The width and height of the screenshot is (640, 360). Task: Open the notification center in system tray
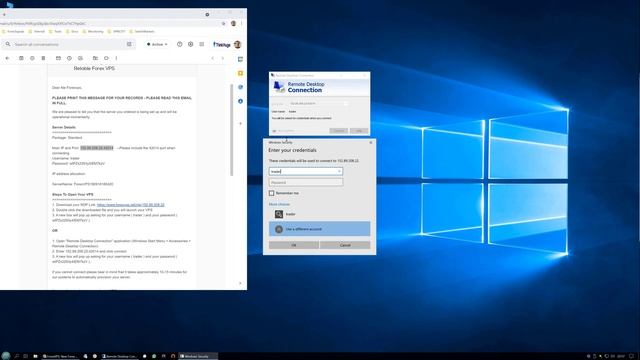tap(632, 356)
